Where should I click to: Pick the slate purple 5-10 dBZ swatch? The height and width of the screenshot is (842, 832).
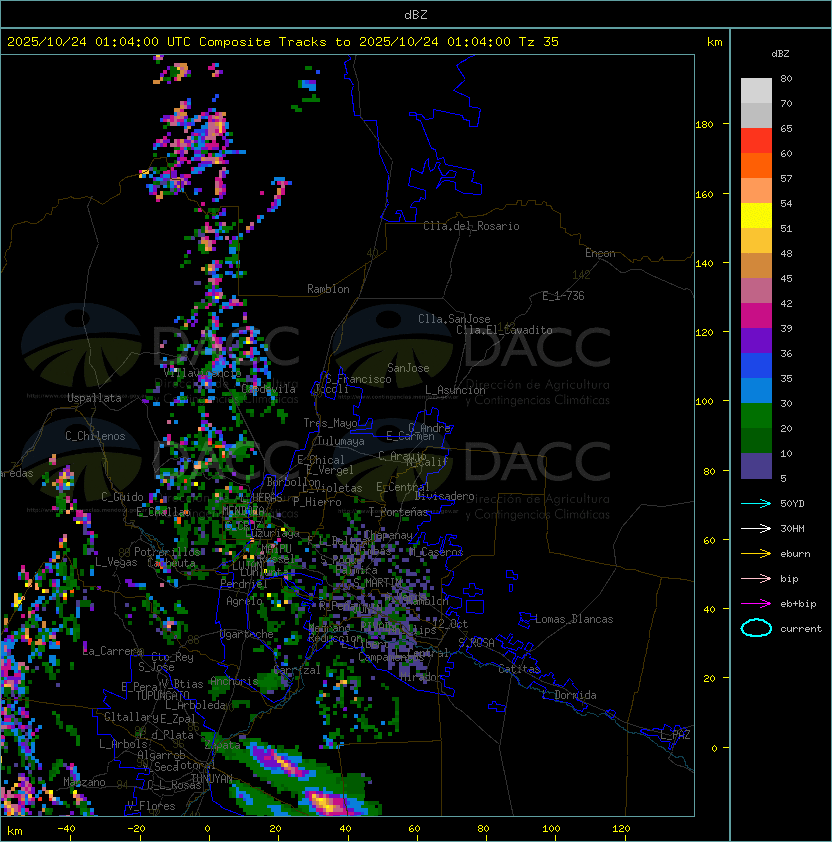point(756,466)
